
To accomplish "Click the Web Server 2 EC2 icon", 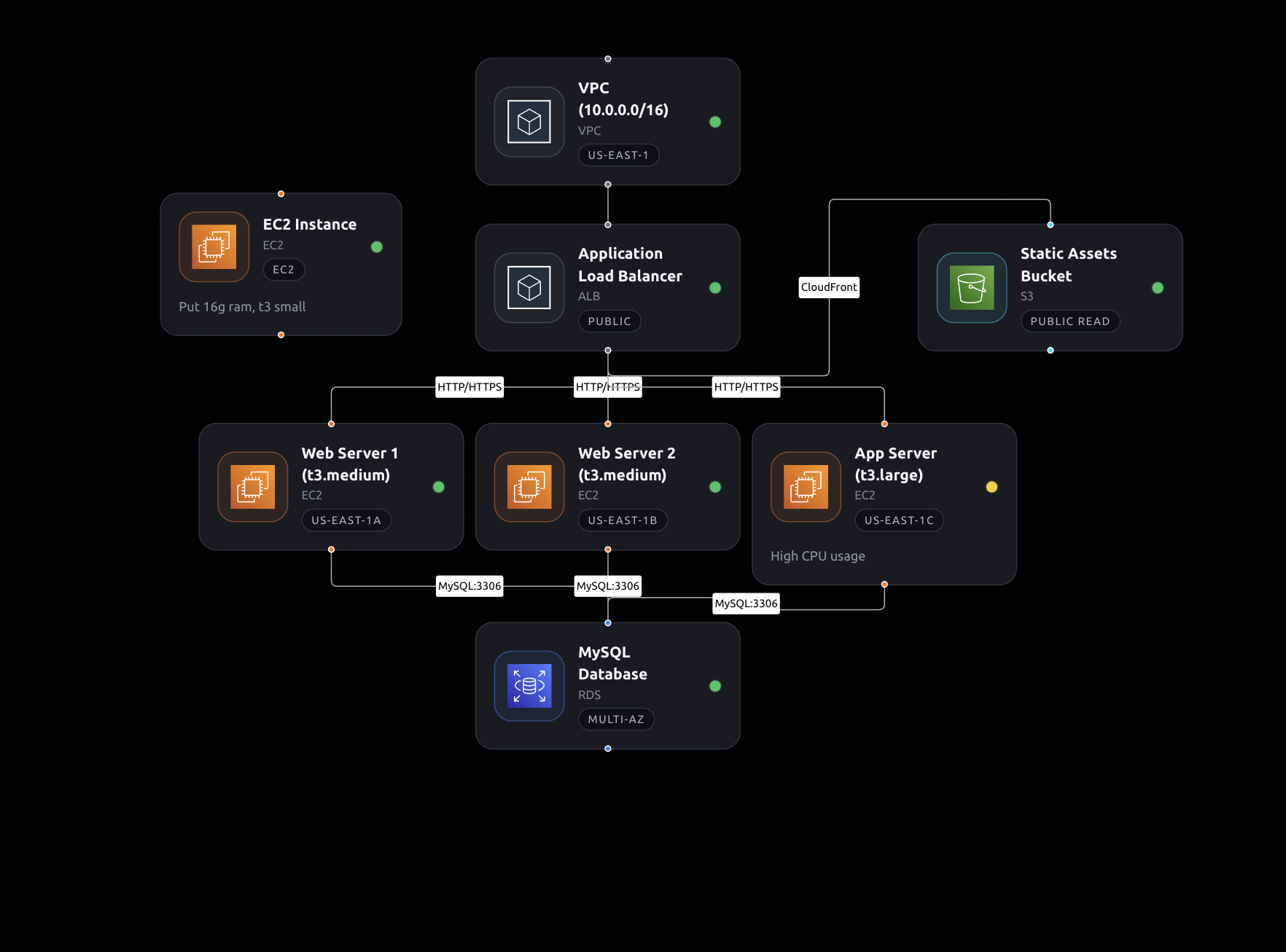I will [x=529, y=487].
